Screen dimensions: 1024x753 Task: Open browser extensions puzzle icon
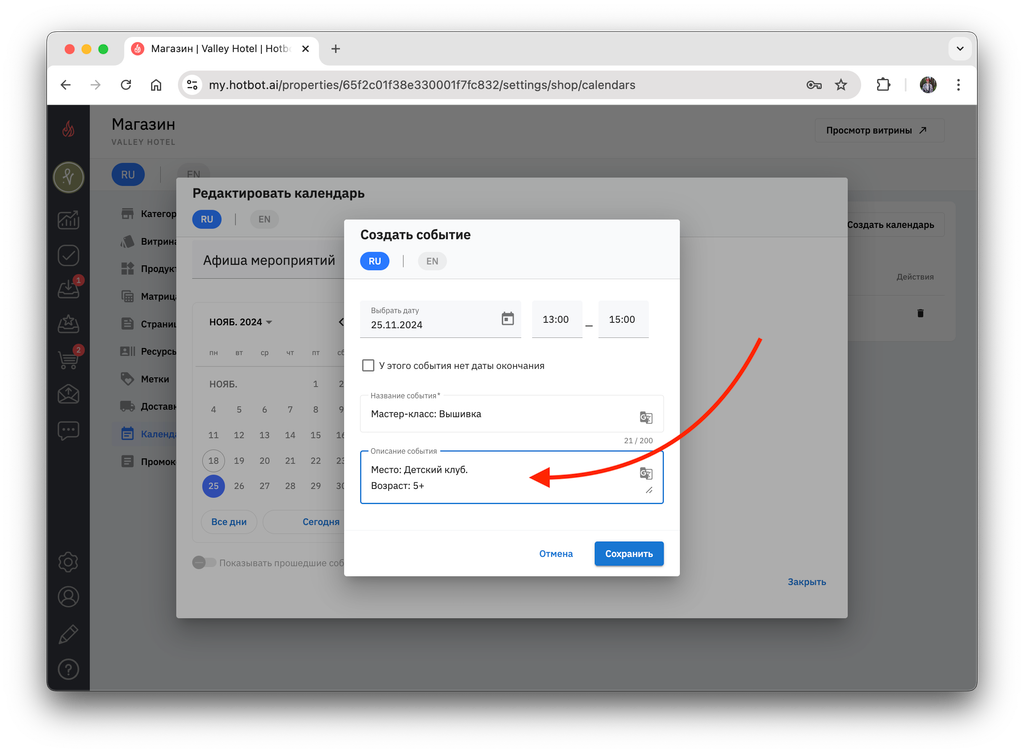point(883,85)
